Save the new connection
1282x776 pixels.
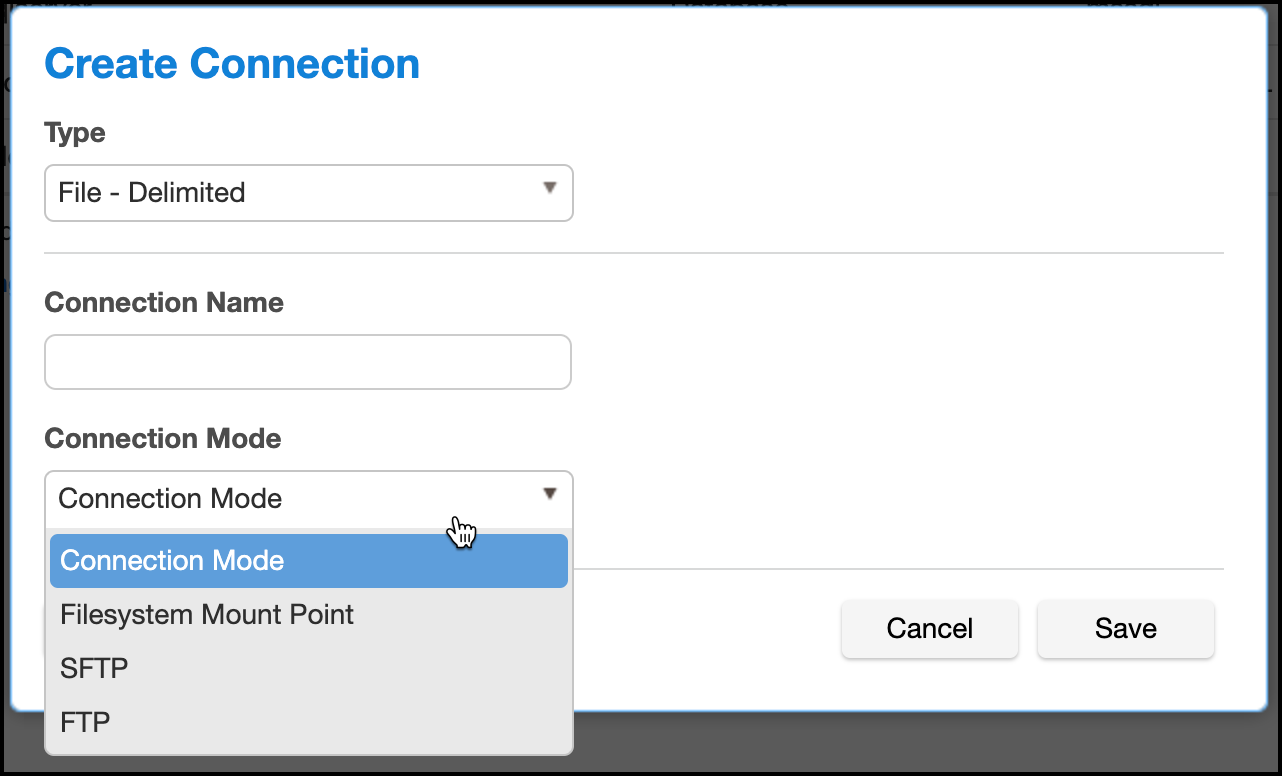pos(1125,629)
